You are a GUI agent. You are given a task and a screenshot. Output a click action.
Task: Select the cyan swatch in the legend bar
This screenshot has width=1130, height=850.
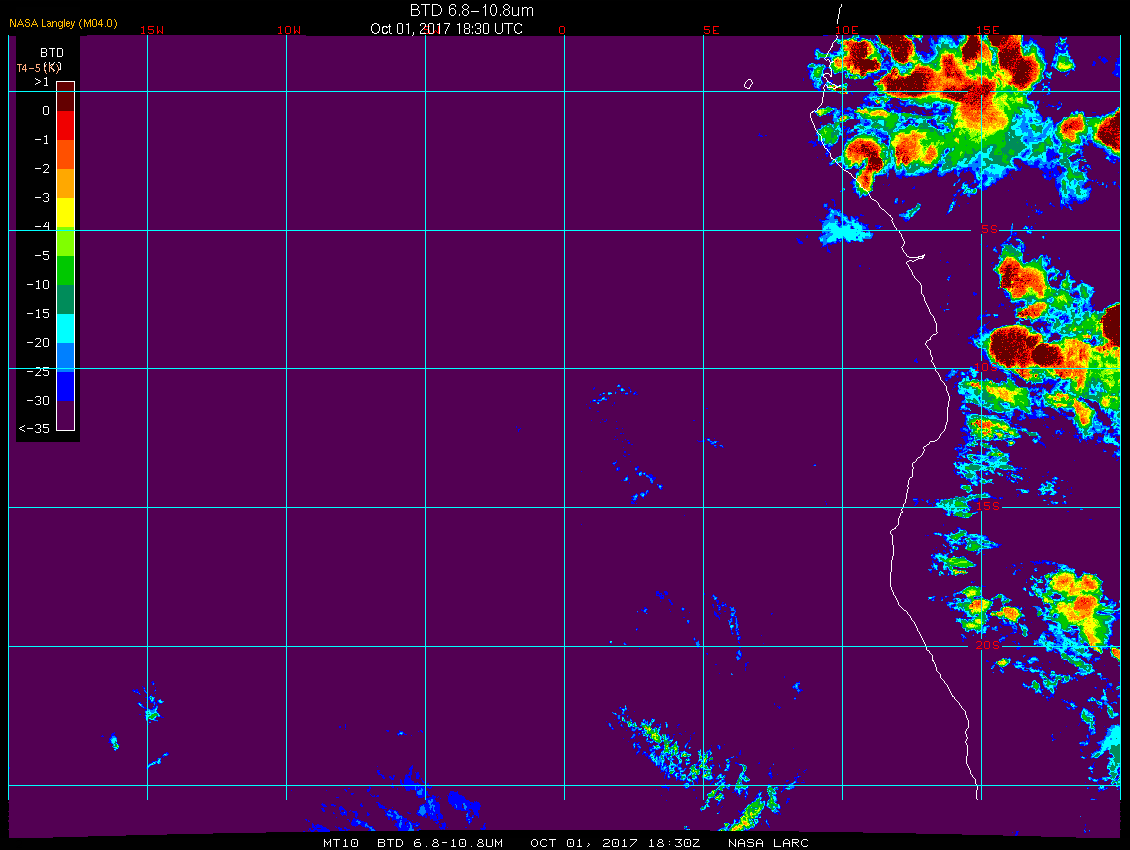coord(66,328)
